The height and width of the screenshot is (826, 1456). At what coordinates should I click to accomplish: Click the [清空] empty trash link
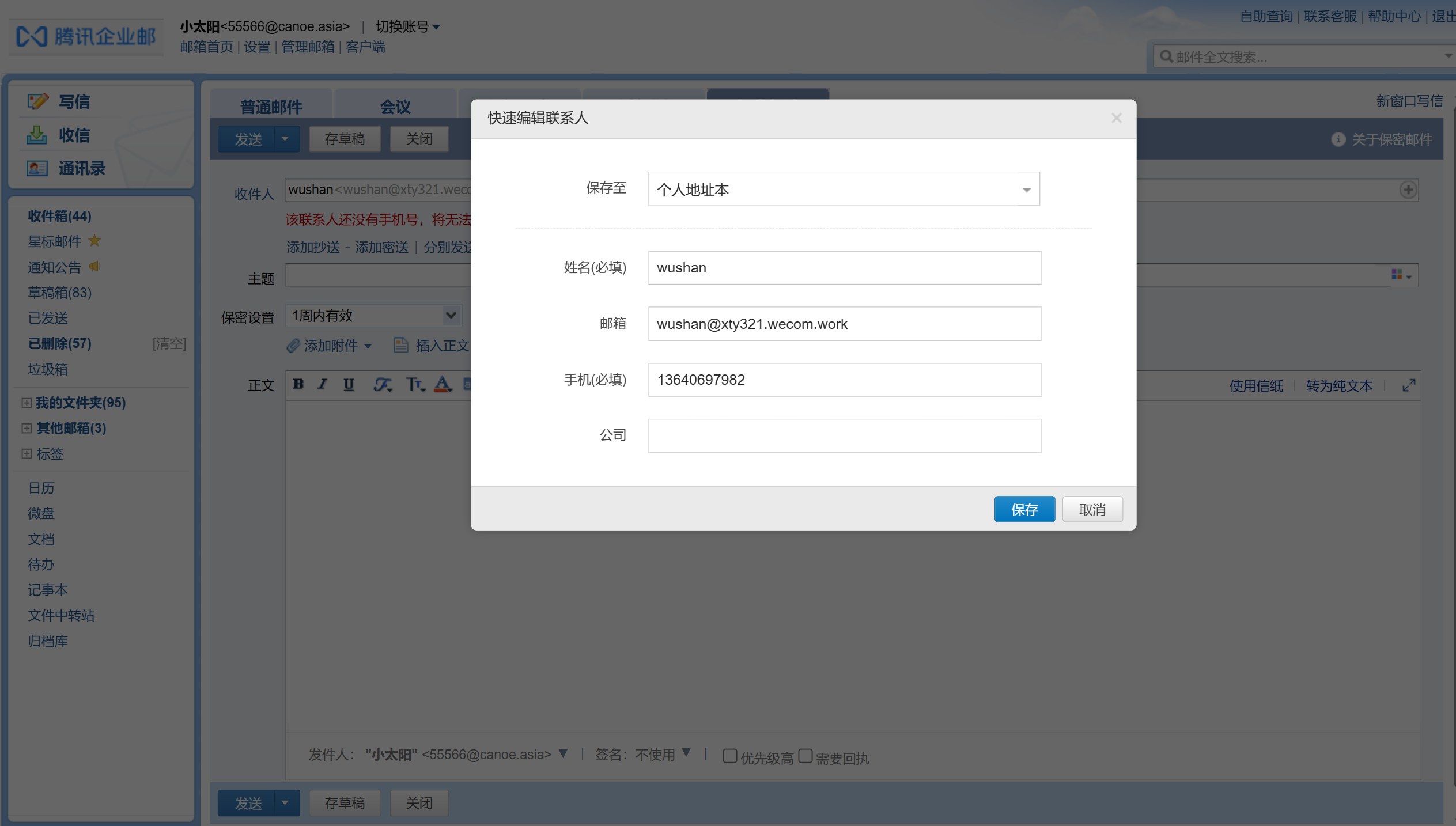pyautogui.click(x=169, y=343)
